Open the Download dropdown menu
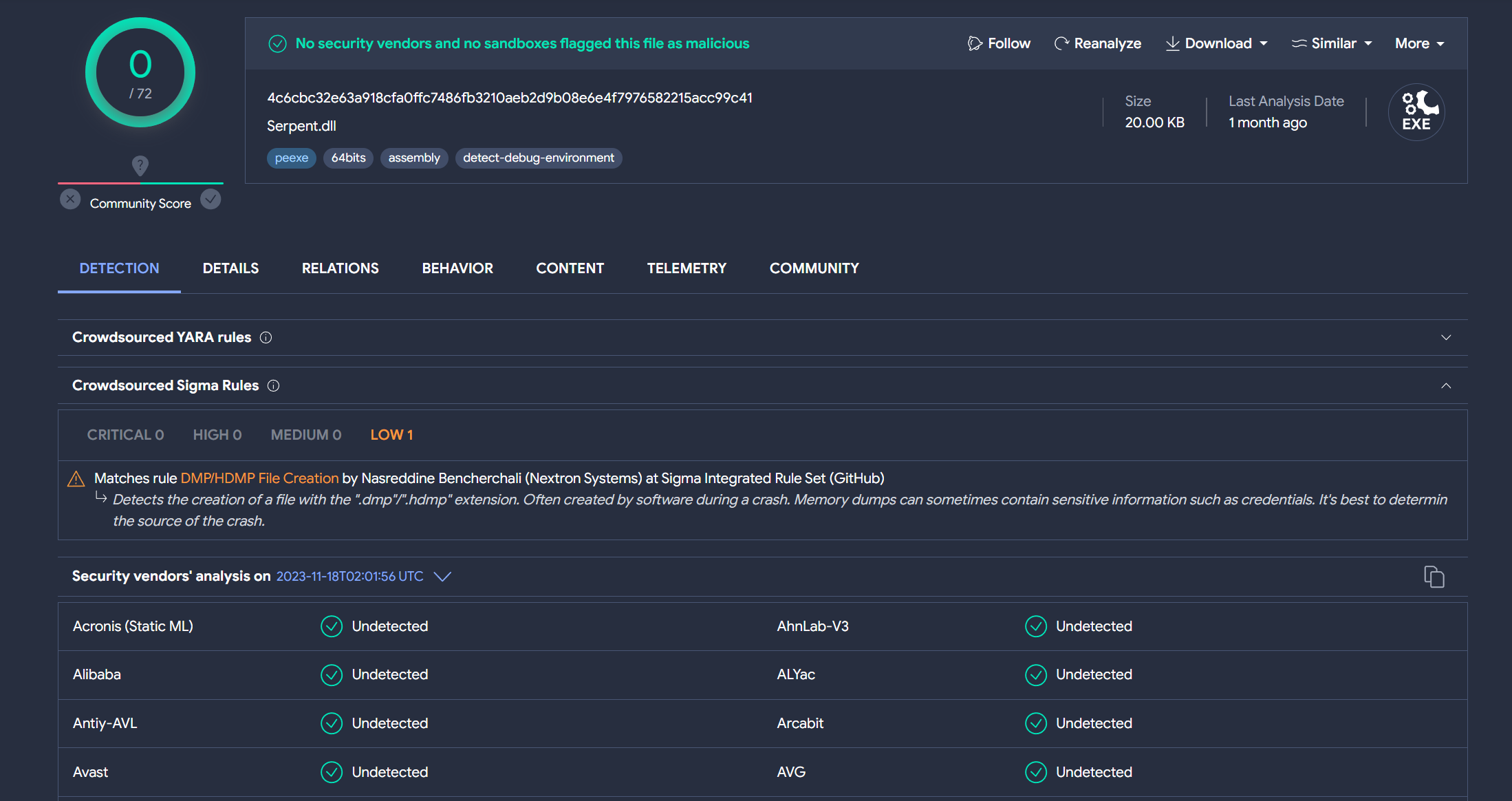 1216,43
